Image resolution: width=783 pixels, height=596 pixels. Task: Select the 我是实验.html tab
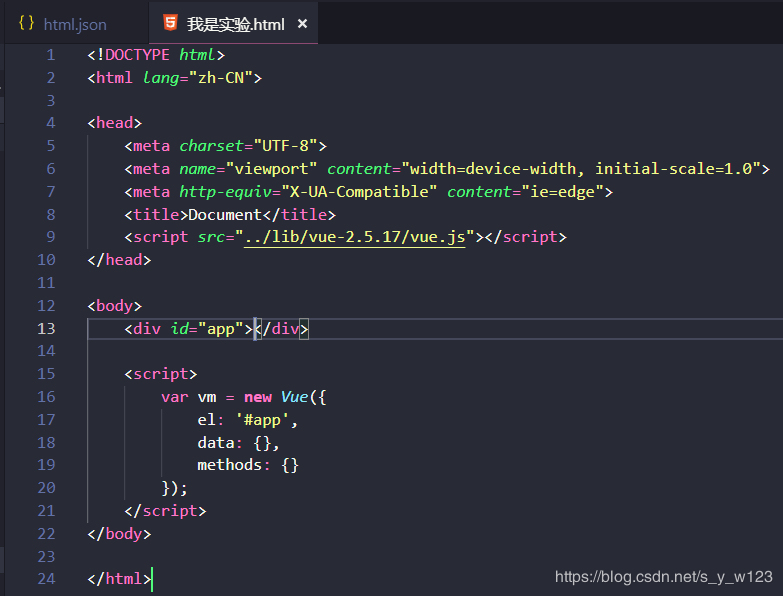[234, 24]
